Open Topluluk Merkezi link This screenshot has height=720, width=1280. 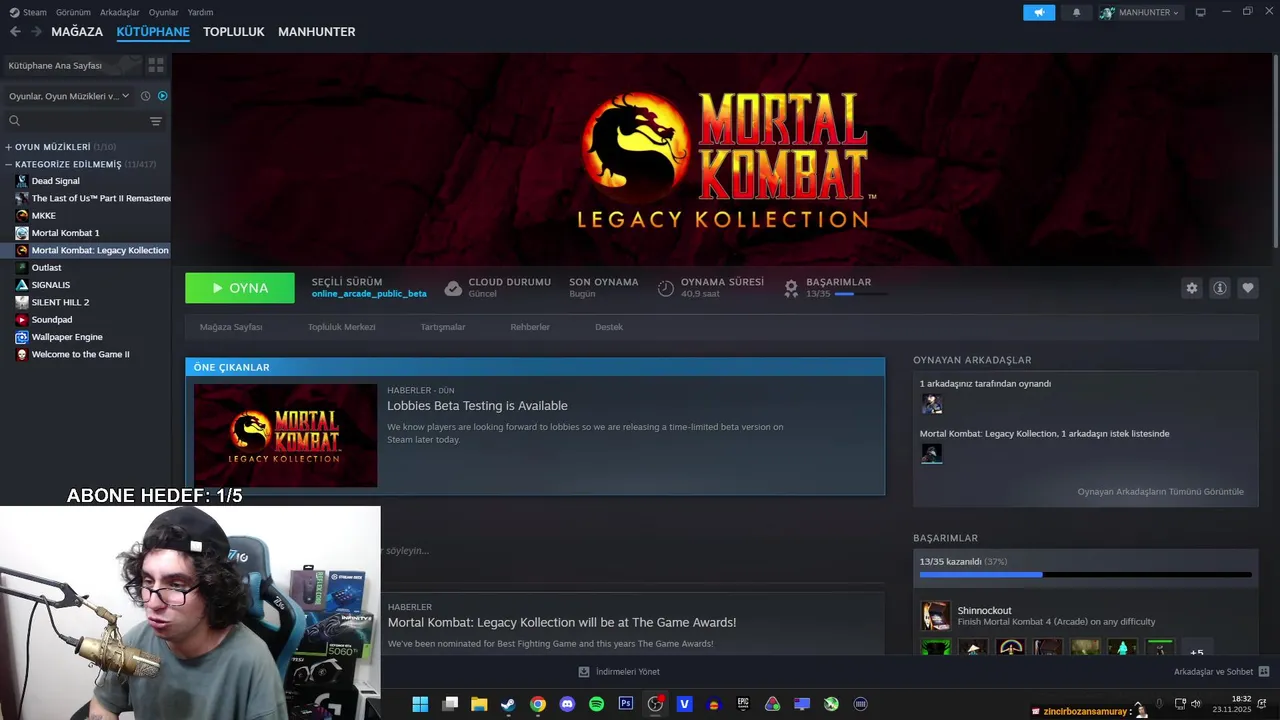click(x=341, y=327)
